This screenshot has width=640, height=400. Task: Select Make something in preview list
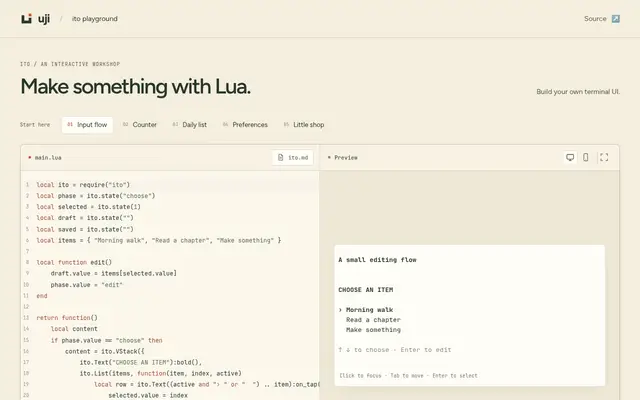373,330
